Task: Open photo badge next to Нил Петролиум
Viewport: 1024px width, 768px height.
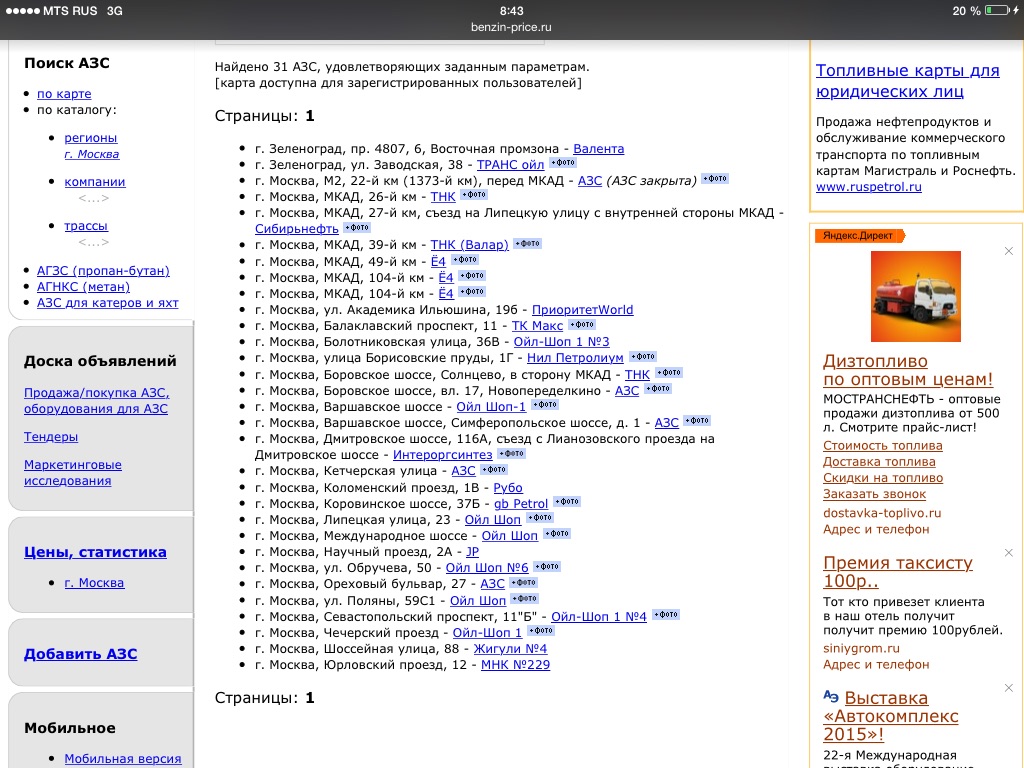Action: coord(643,357)
